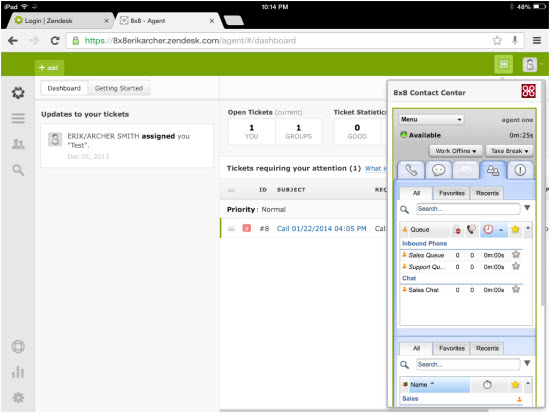Select the Favorites tab in queue list
This screenshot has height=413, width=550.
451,193
